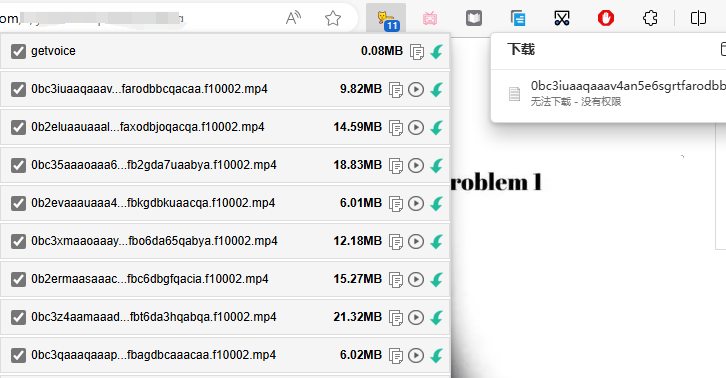Expand 0b2eluaauaaal...faxodbjoqacqa.f10002.mp4 entry details

tap(148, 127)
